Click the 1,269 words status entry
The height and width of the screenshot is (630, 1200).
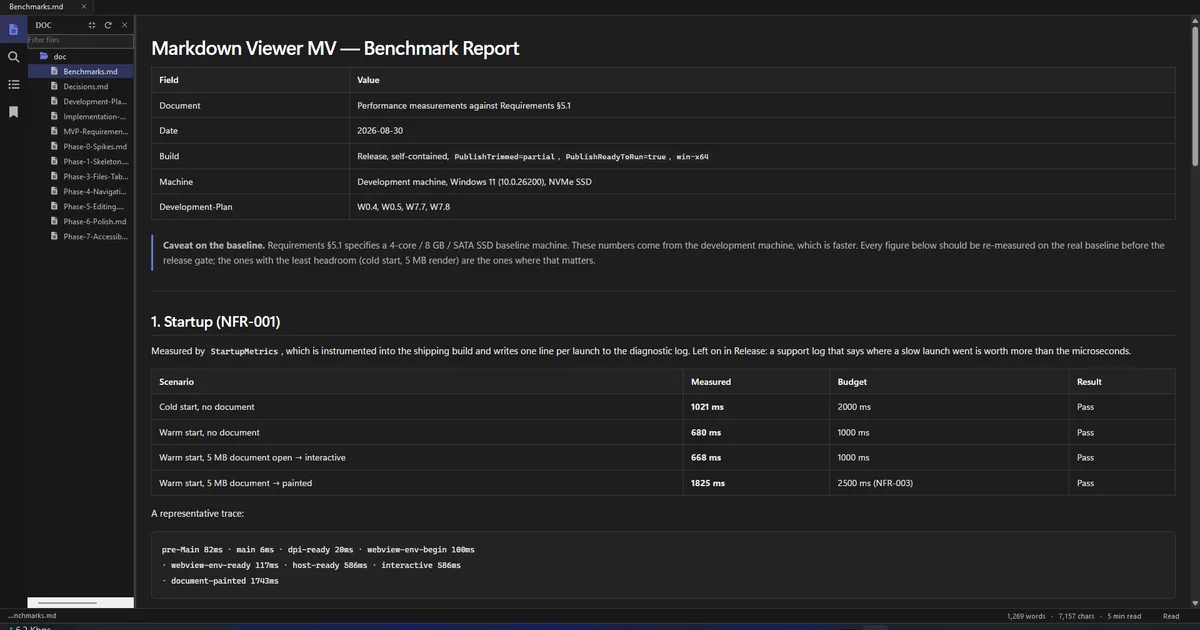click(1026, 616)
